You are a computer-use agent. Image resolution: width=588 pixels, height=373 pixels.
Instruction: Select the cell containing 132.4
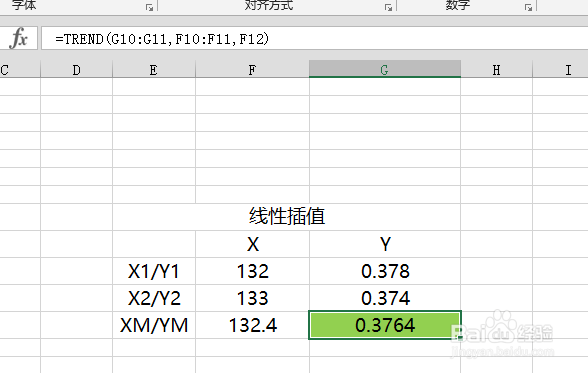[252, 325]
